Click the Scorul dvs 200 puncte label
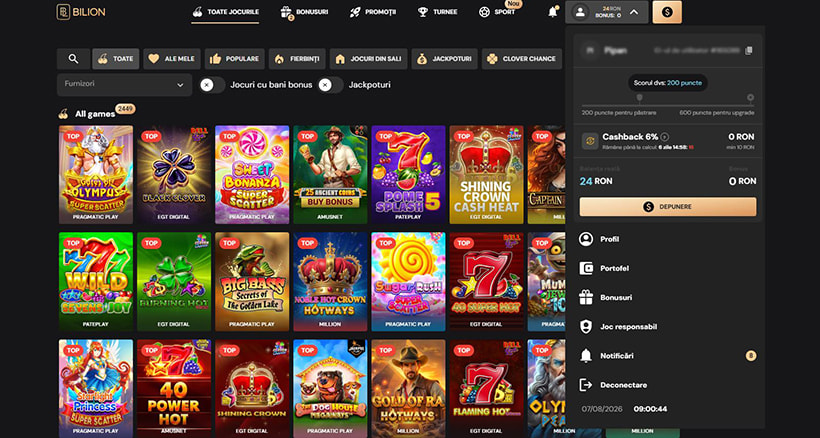 click(668, 83)
